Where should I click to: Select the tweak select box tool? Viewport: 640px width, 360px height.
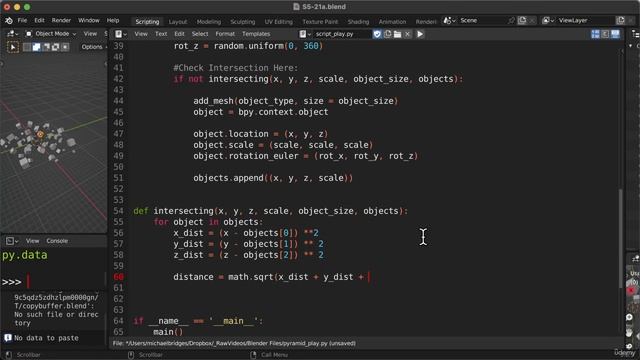coord(13,47)
